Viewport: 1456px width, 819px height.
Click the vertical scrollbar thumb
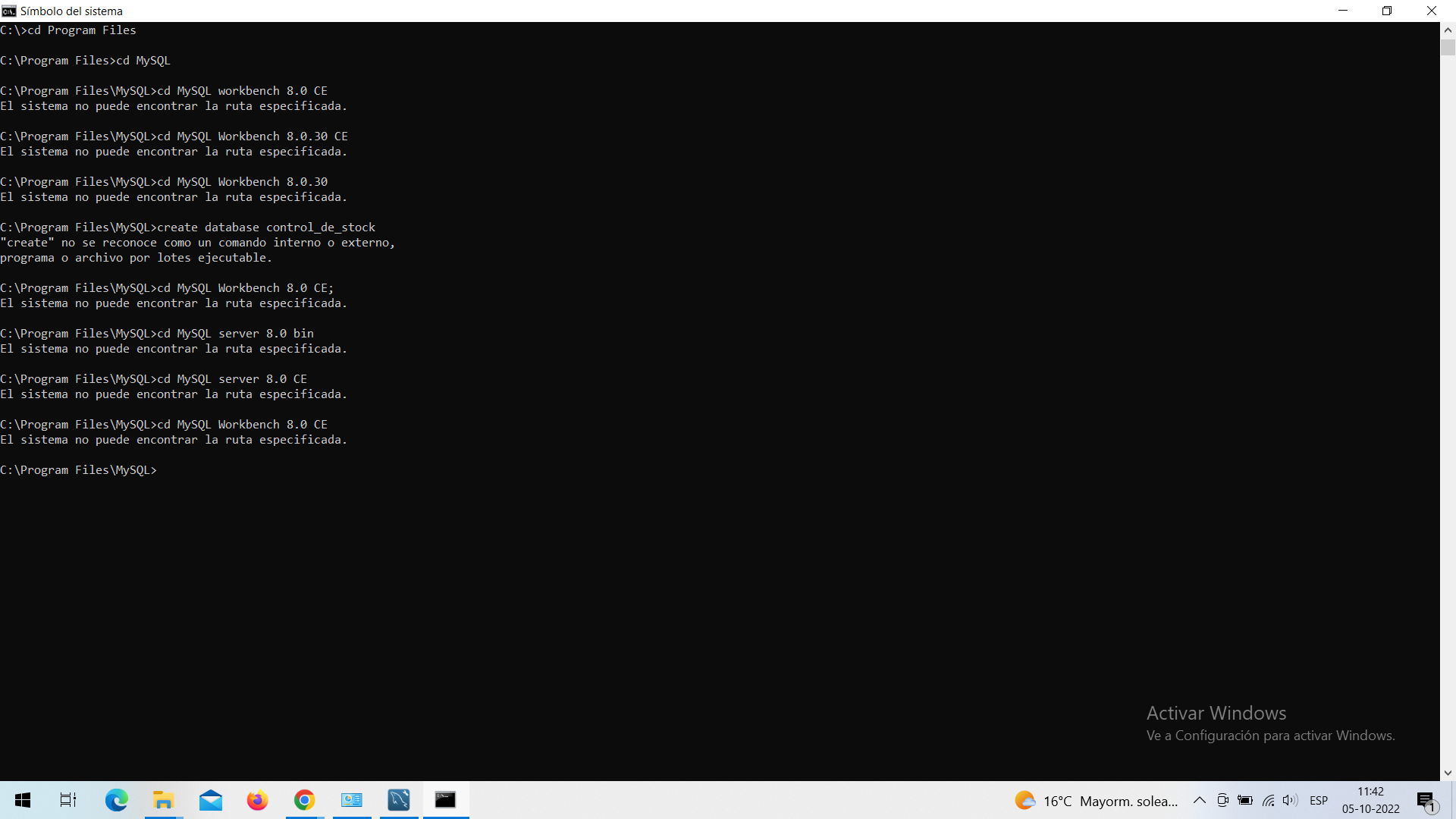click(1448, 47)
